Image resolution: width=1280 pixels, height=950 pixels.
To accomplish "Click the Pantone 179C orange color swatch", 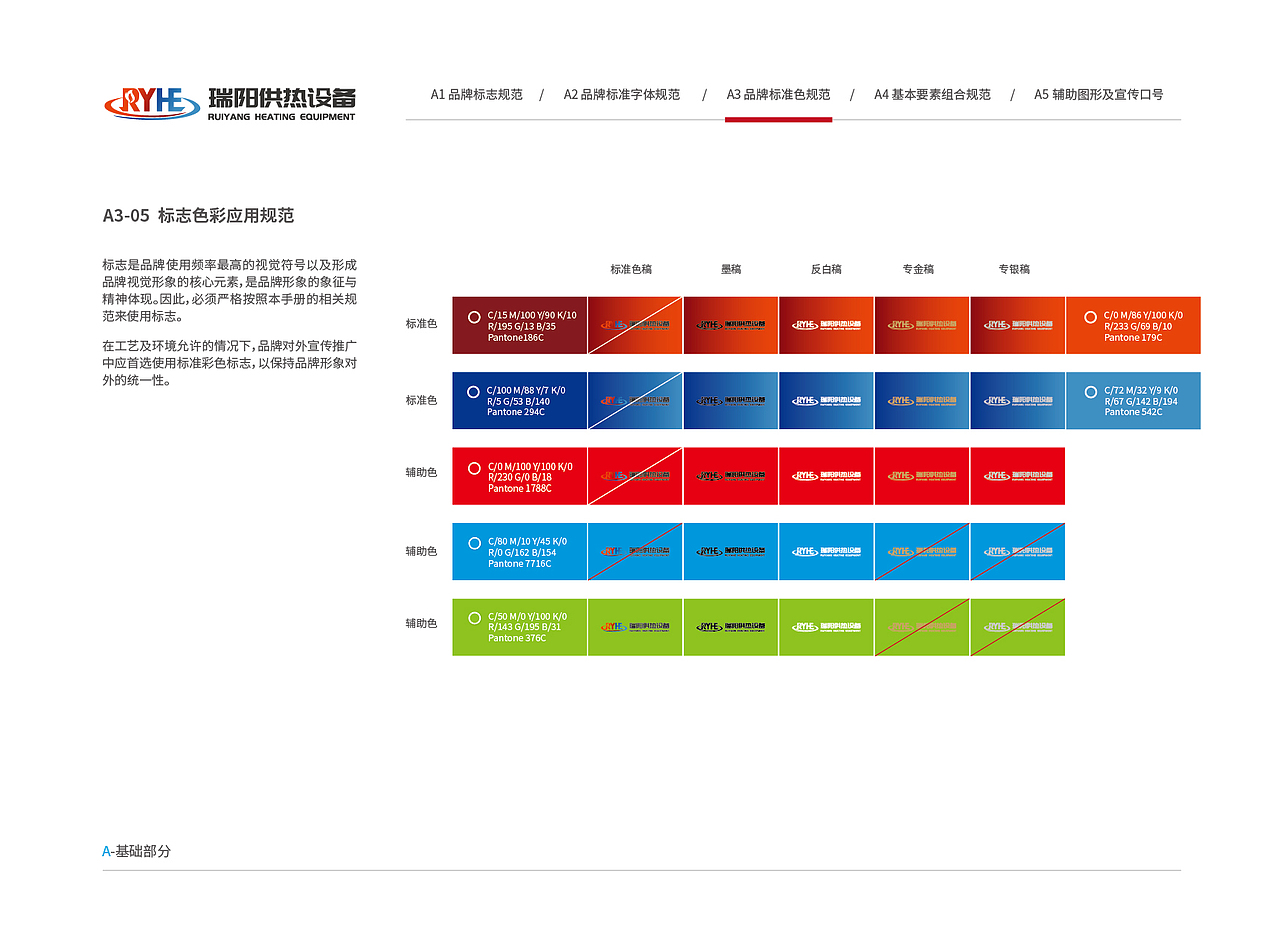I will click(x=1133, y=325).
